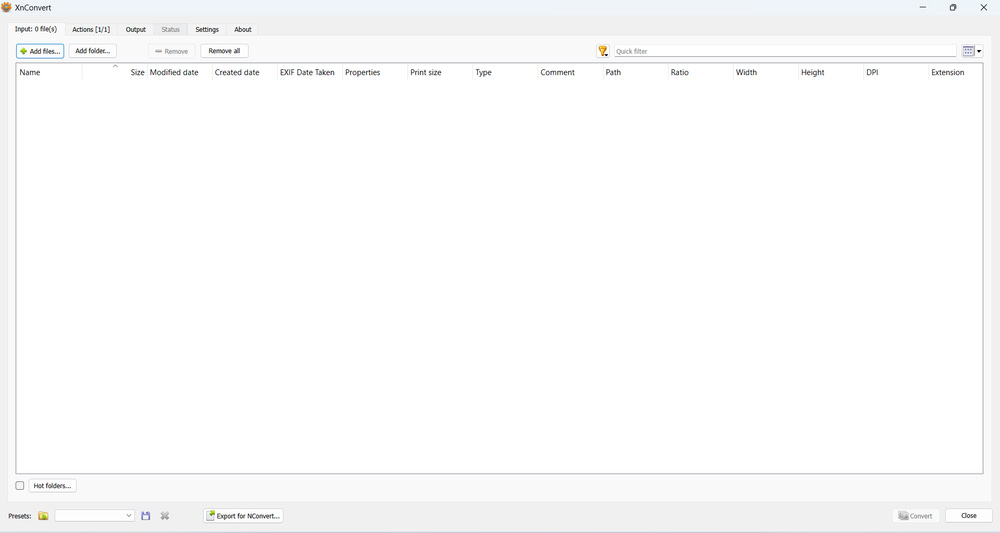Sort by the Size column header
This screenshot has height=533, width=1000.
115,72
